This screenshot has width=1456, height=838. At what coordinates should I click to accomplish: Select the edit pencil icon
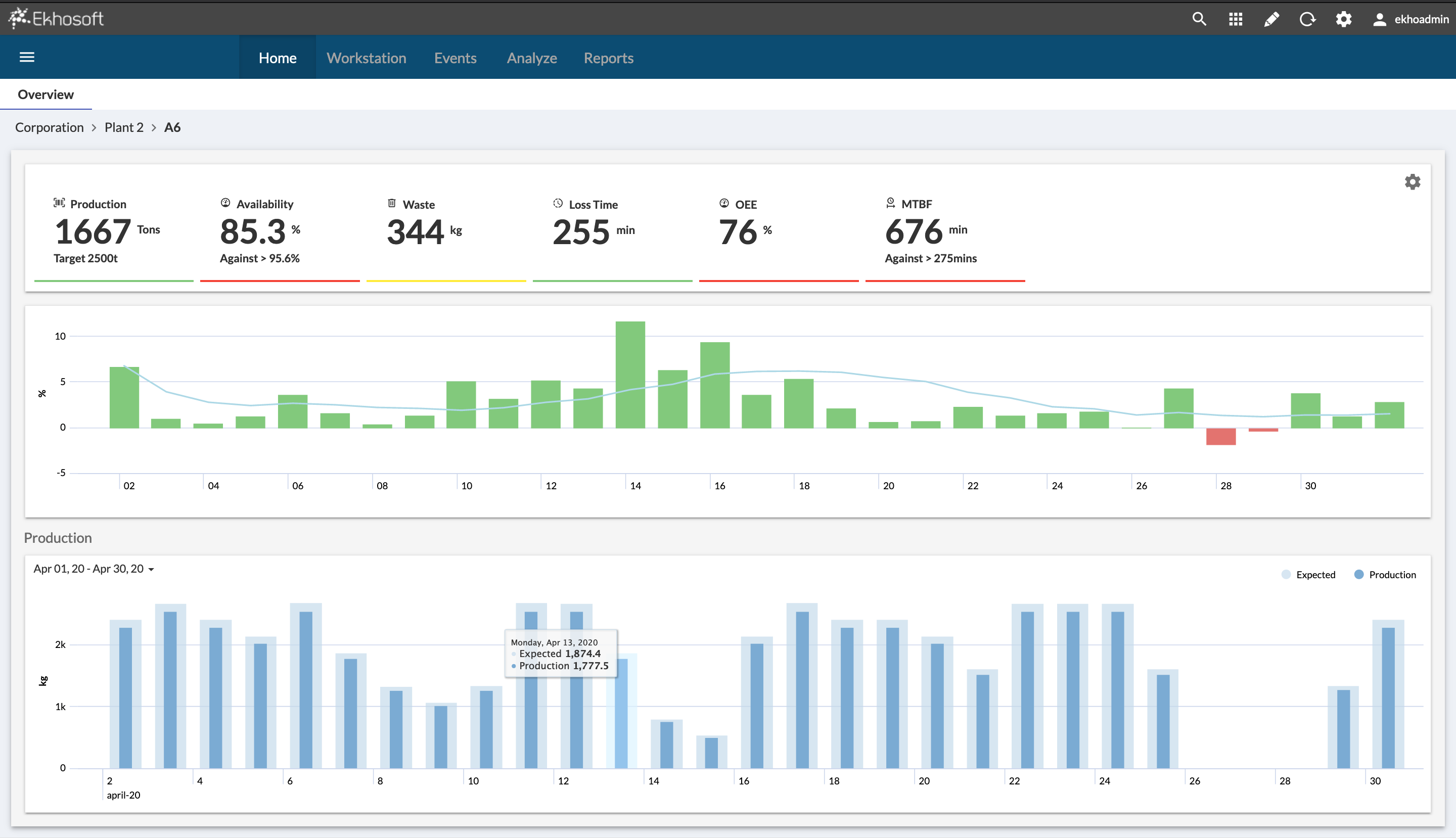pyautogui.click(x=1272, y=18)
